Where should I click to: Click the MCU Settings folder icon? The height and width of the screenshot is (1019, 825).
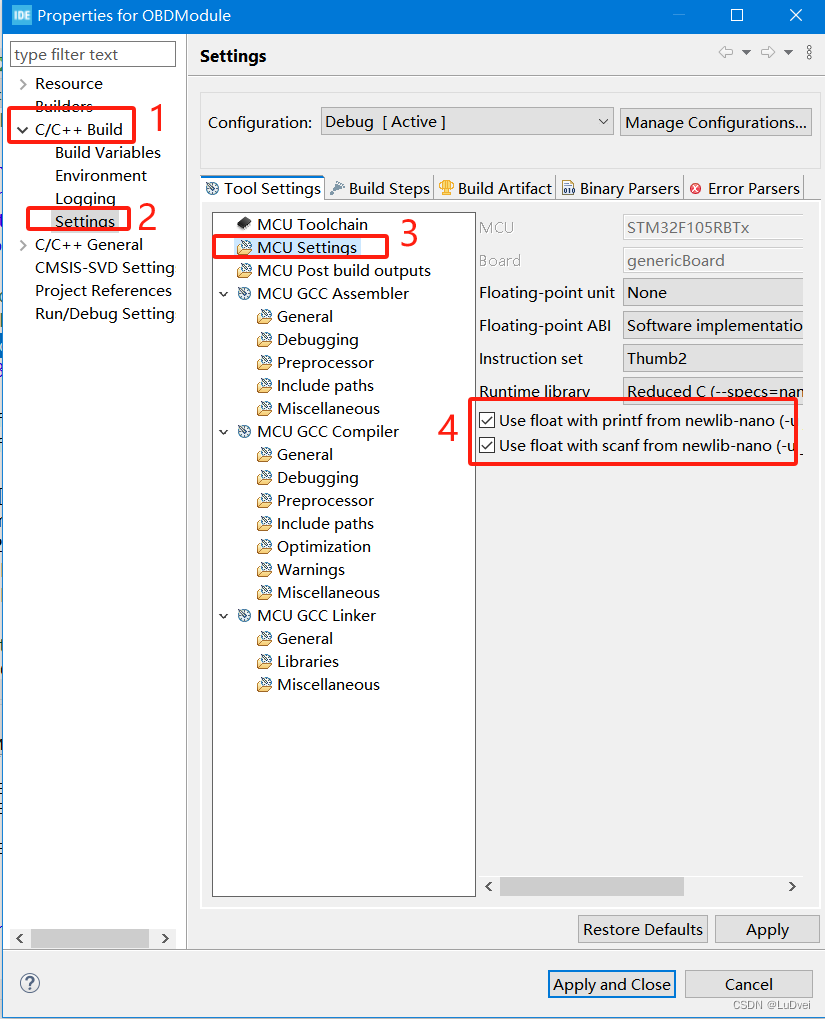coord(244,248)
